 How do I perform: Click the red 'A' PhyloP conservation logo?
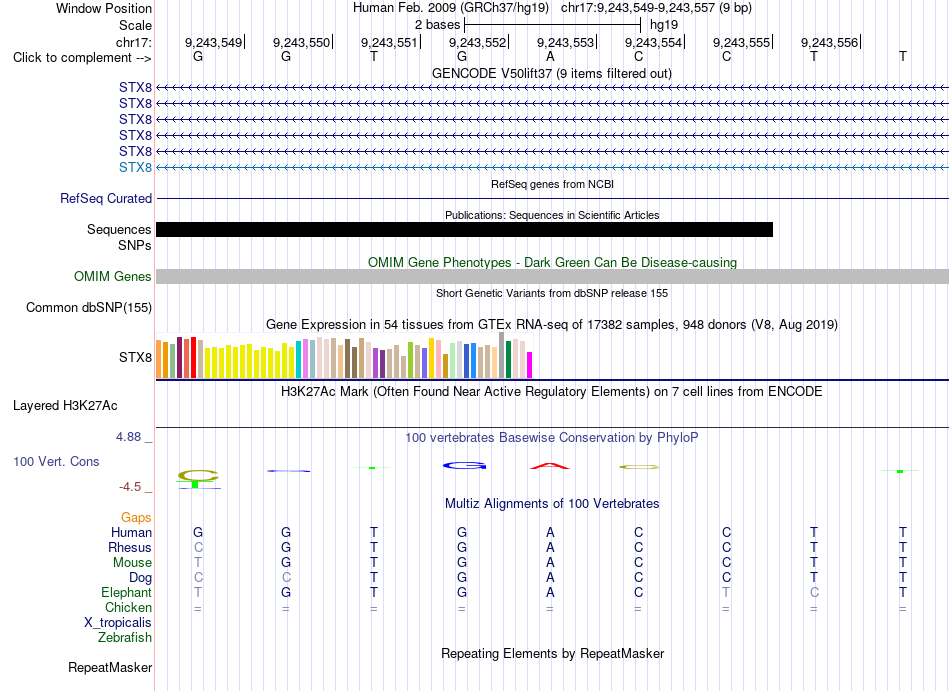[x=550, y=466]
